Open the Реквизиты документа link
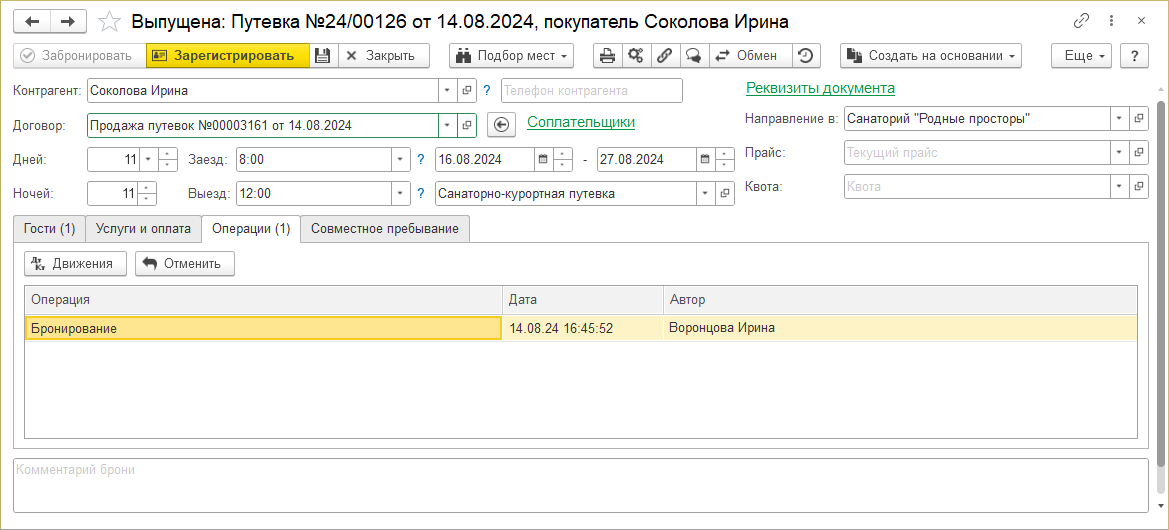Viewport: 1169px width, 530px height. [820, 88]
